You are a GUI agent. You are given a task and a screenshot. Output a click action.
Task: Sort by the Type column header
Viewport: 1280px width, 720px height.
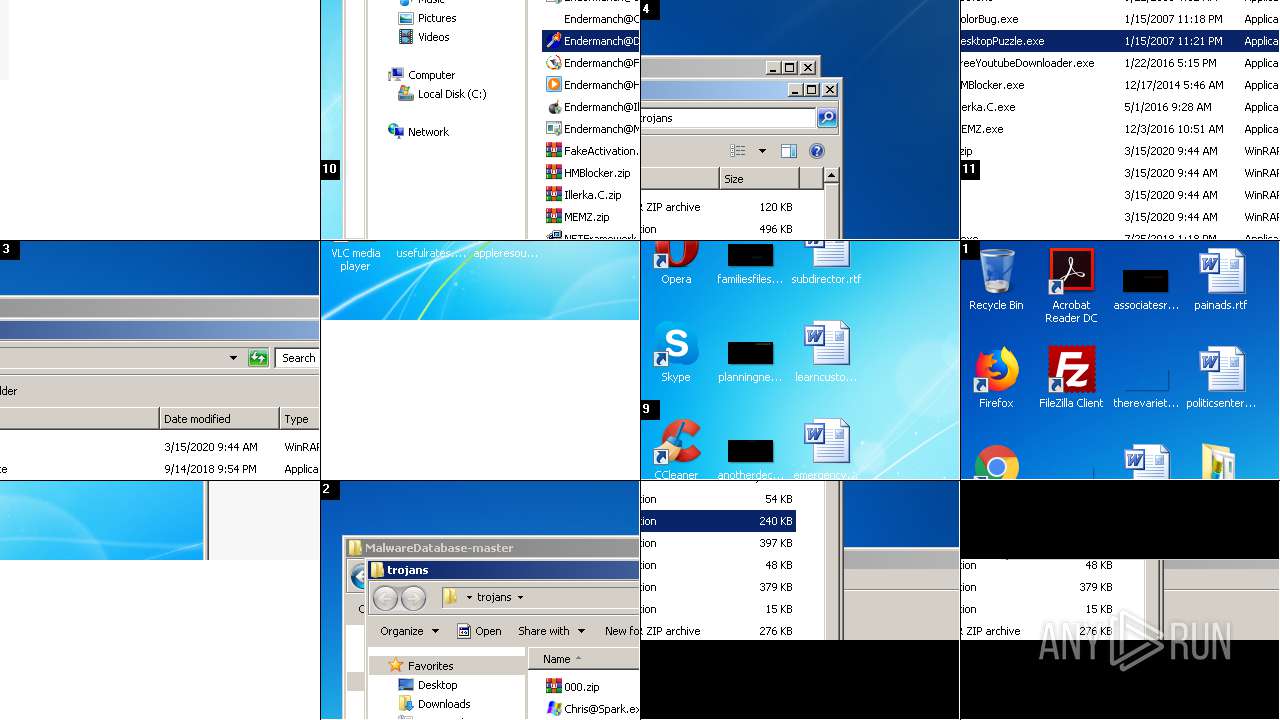coord(299,419)
